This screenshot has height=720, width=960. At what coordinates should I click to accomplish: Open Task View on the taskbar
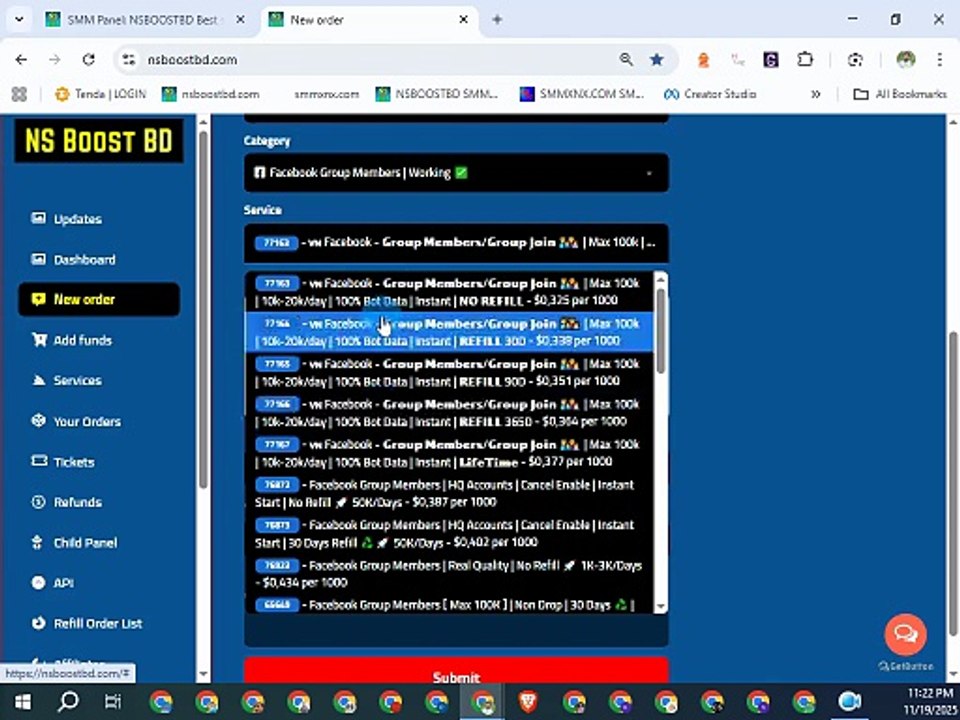(113, 702)
